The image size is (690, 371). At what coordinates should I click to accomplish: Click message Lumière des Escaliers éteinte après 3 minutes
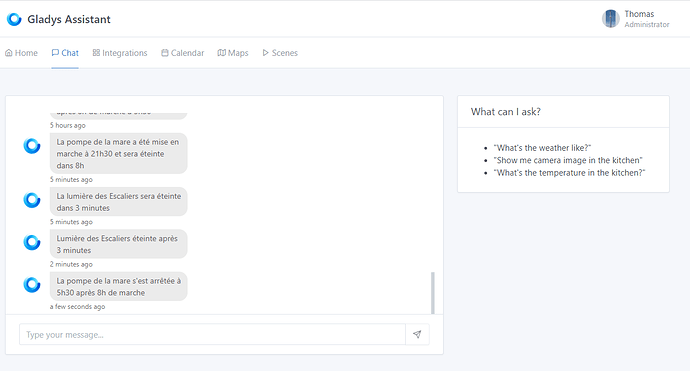click(x=118, y=244)
